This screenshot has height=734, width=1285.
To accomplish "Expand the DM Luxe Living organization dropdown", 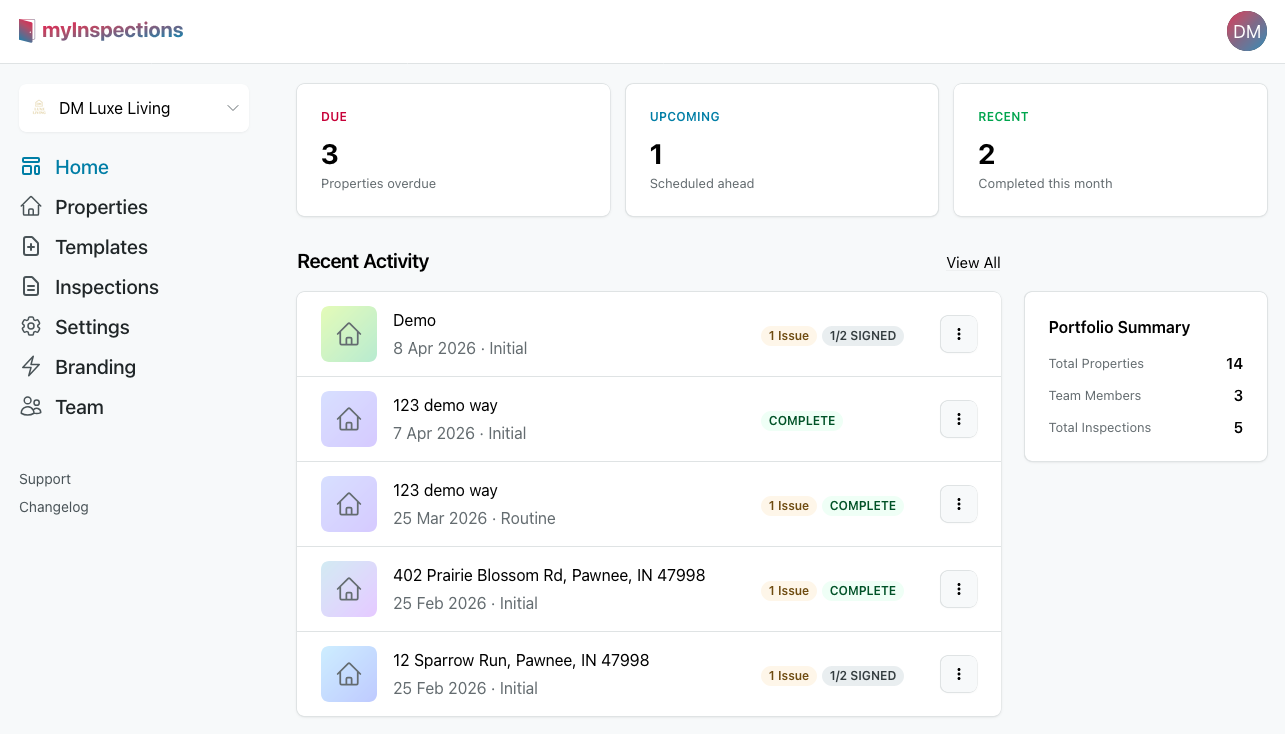I will coord(134,108).
